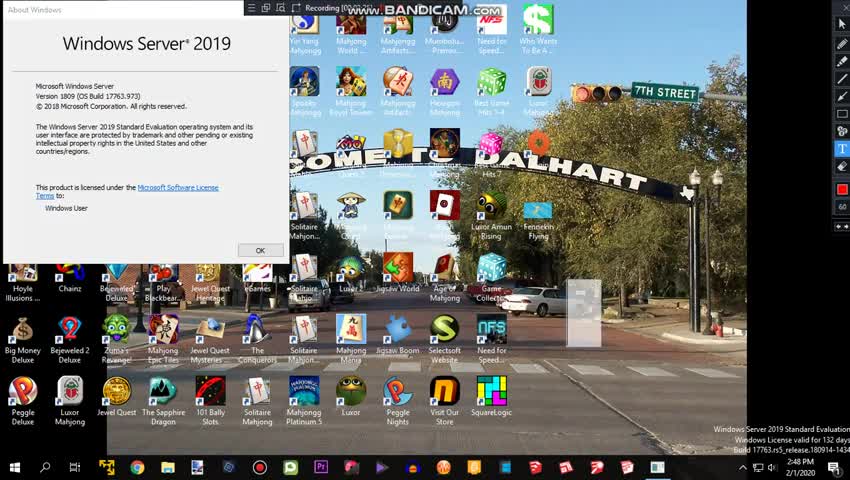850x480 pixels.
Task: Click the Bandicam fullscreen rectangle icon
Action: [x=296, y=8]
